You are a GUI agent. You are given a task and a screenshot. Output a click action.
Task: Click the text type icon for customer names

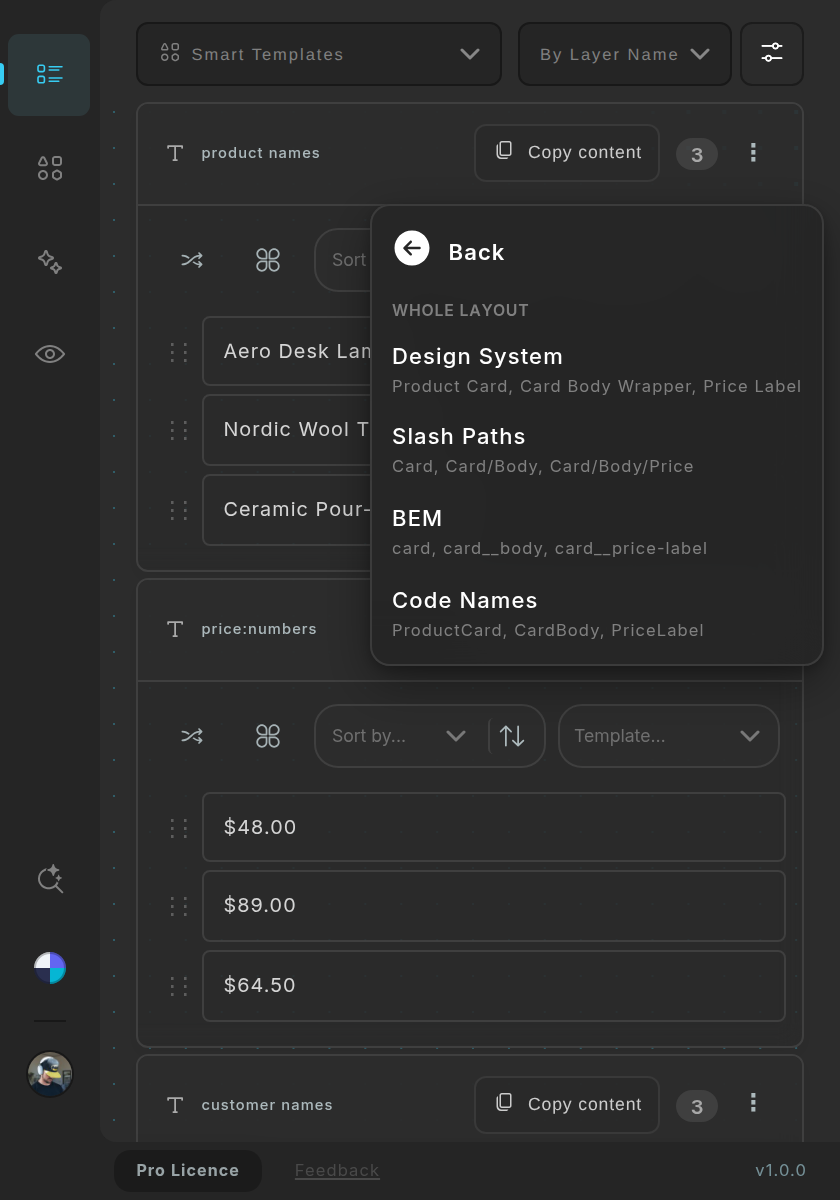175,1105
